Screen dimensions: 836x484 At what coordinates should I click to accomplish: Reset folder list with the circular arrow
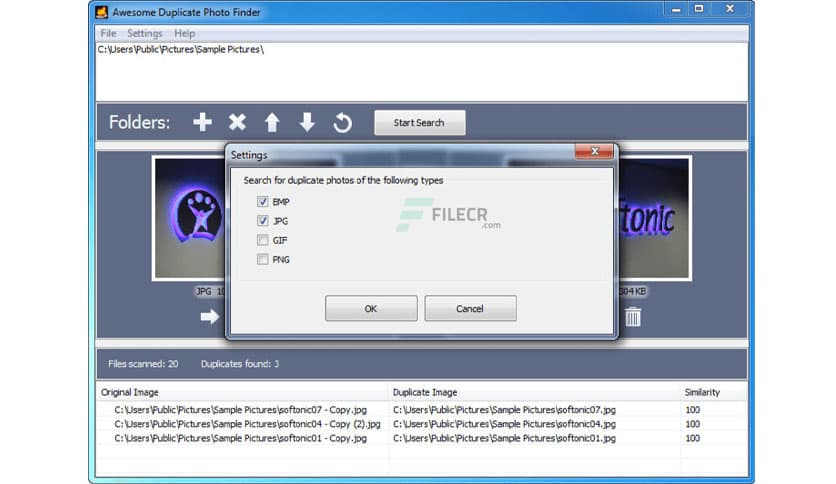pos(342,123)
